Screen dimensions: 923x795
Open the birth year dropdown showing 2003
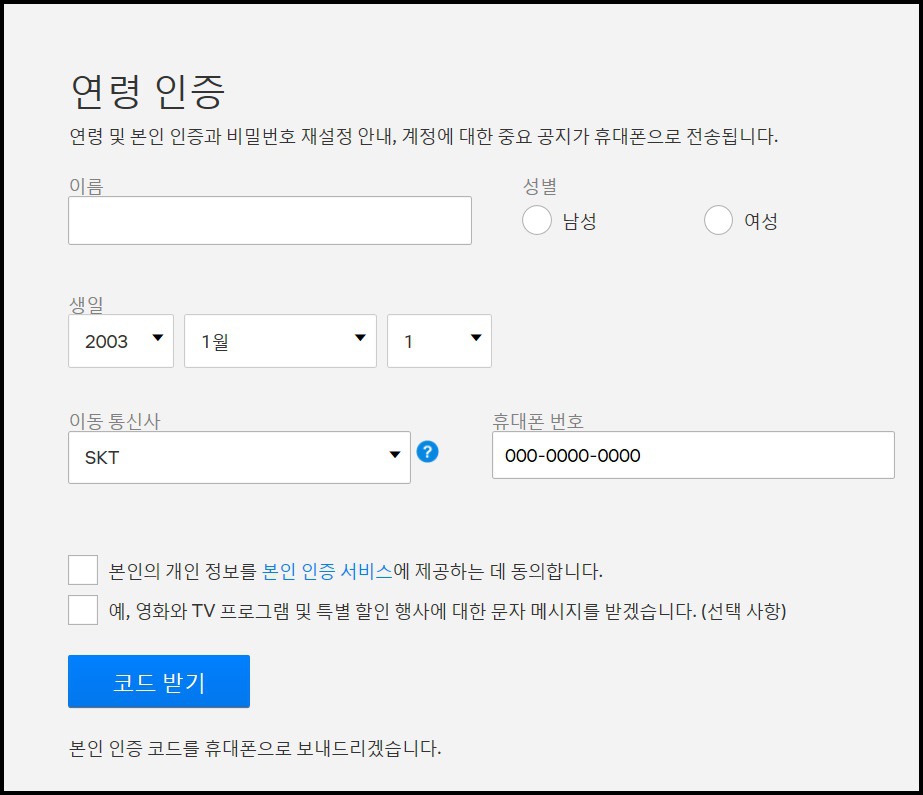pyautogui.click(x=121, y=341)
